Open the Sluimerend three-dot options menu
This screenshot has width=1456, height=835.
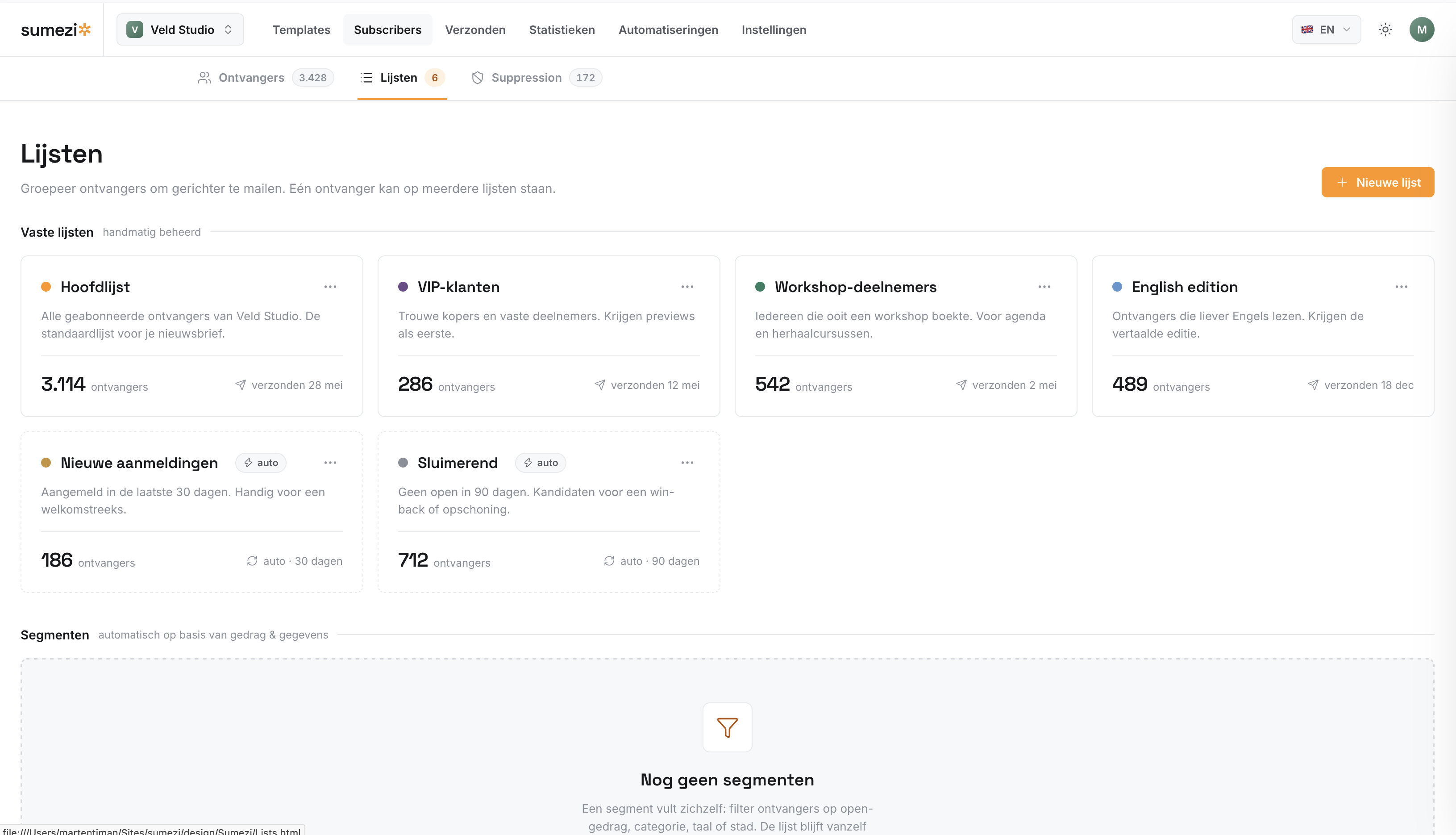coord(687,463)
